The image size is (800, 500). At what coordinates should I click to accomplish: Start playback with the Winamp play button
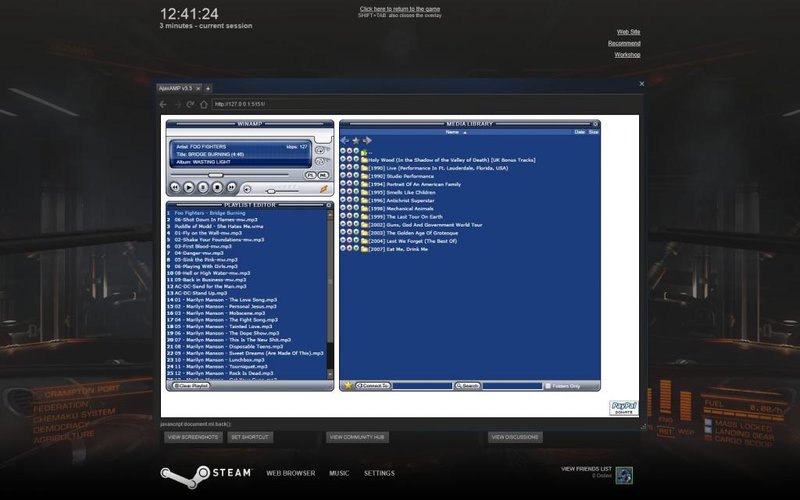coord(189,188)
